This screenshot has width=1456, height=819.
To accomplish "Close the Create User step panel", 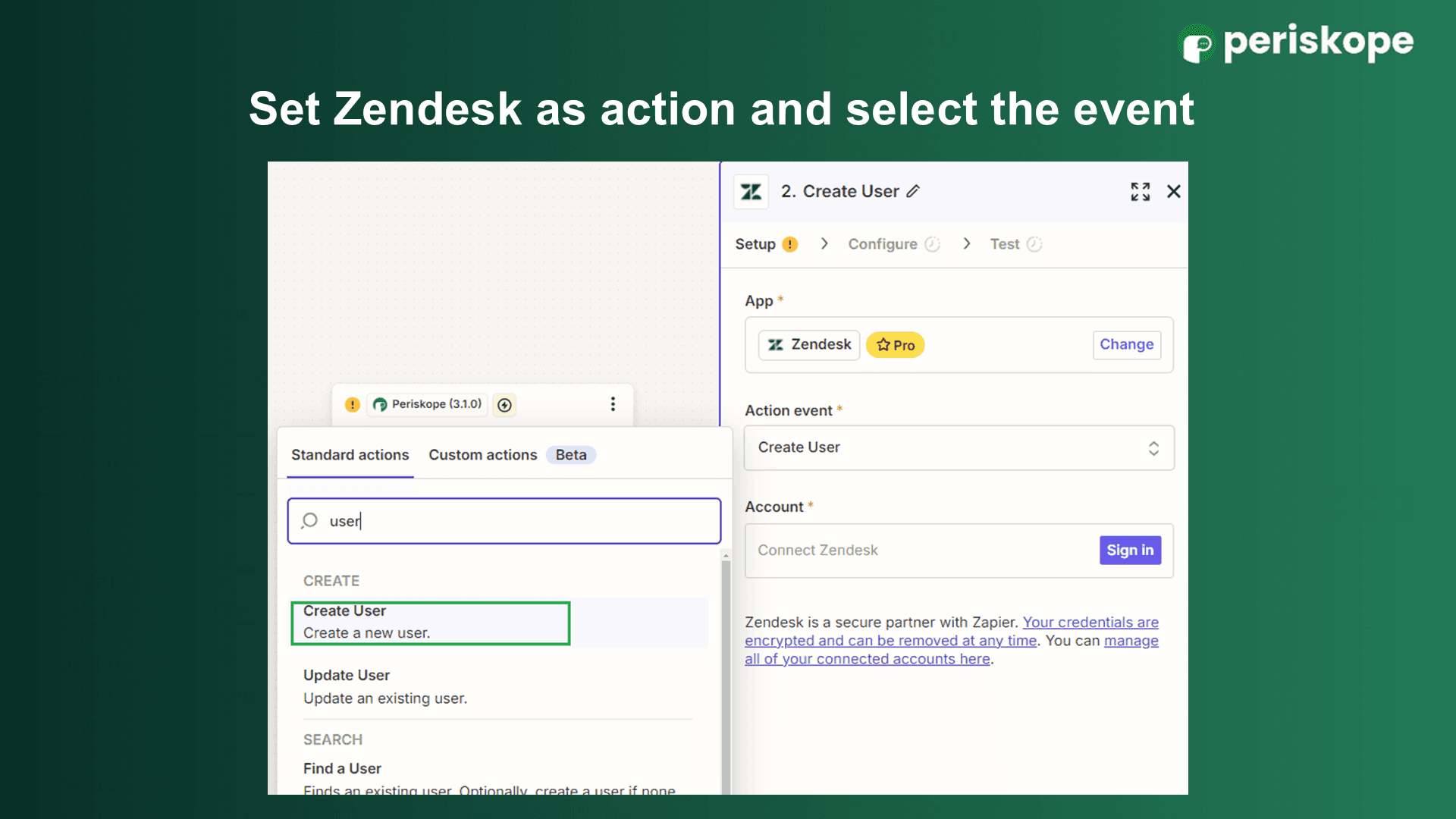I will pos(1173,192).
